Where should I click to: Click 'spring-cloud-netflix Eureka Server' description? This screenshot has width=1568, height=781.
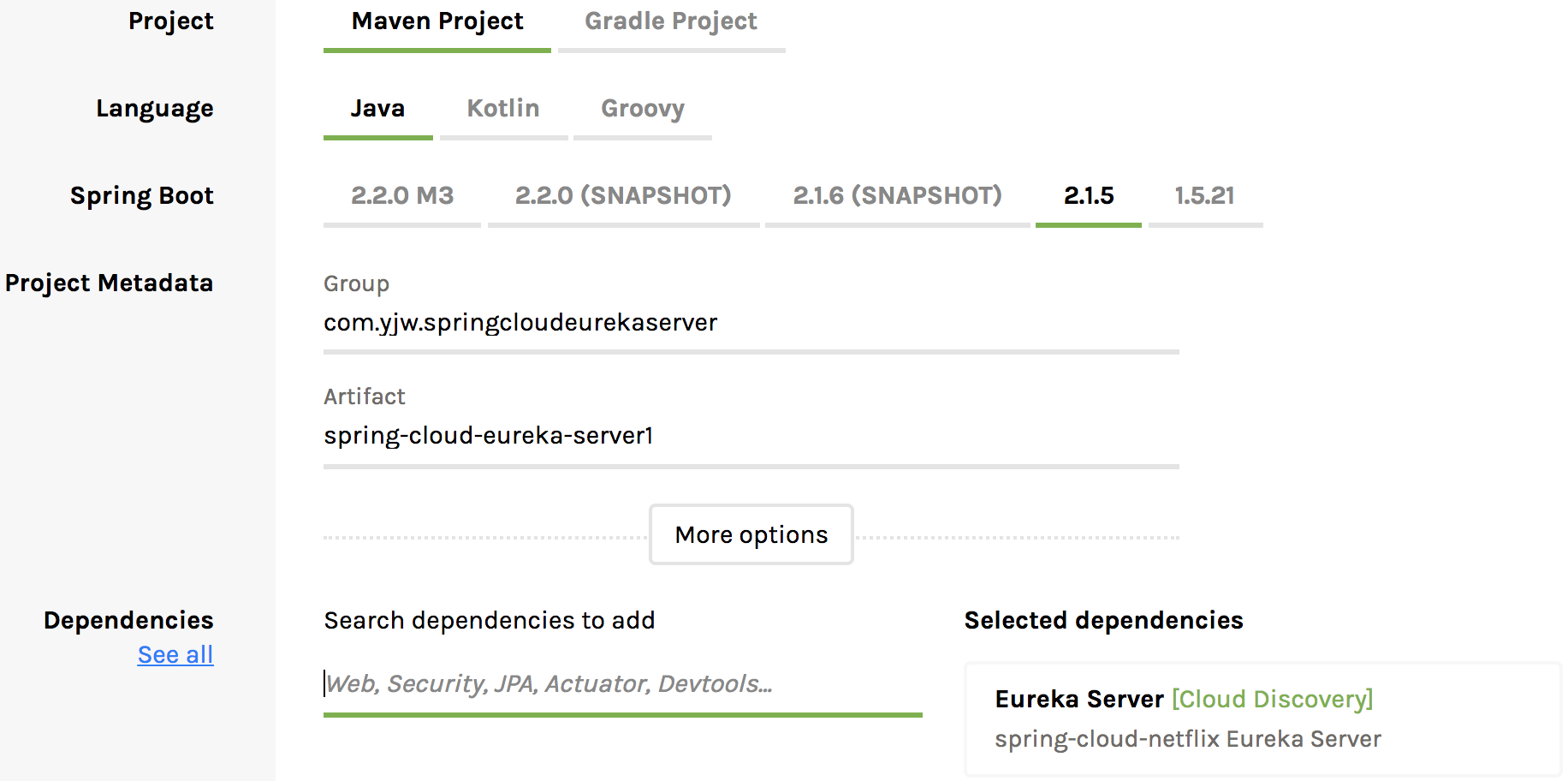click(x=1188, y=739)
